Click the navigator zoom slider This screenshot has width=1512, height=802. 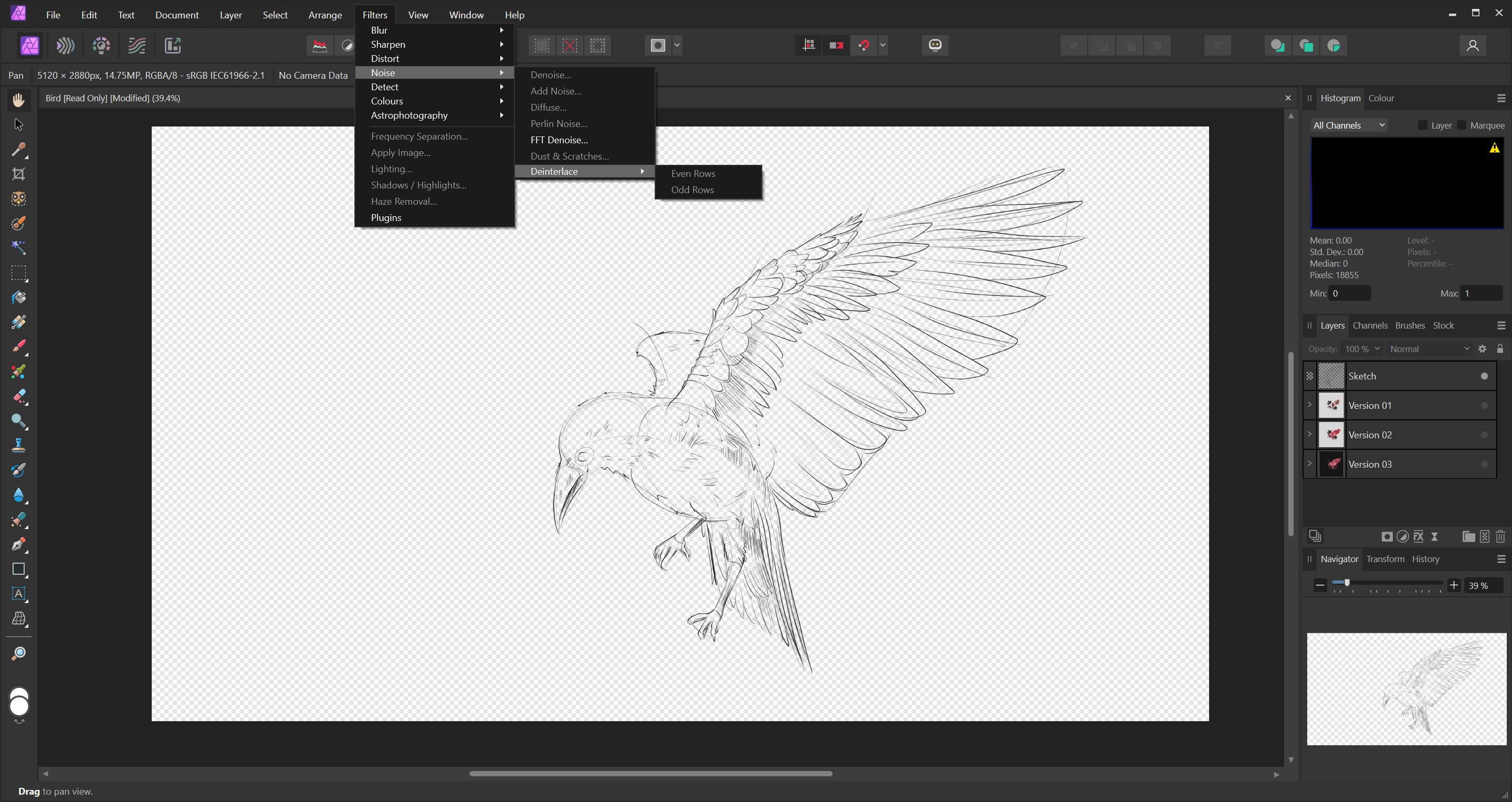coord(1387,583)
